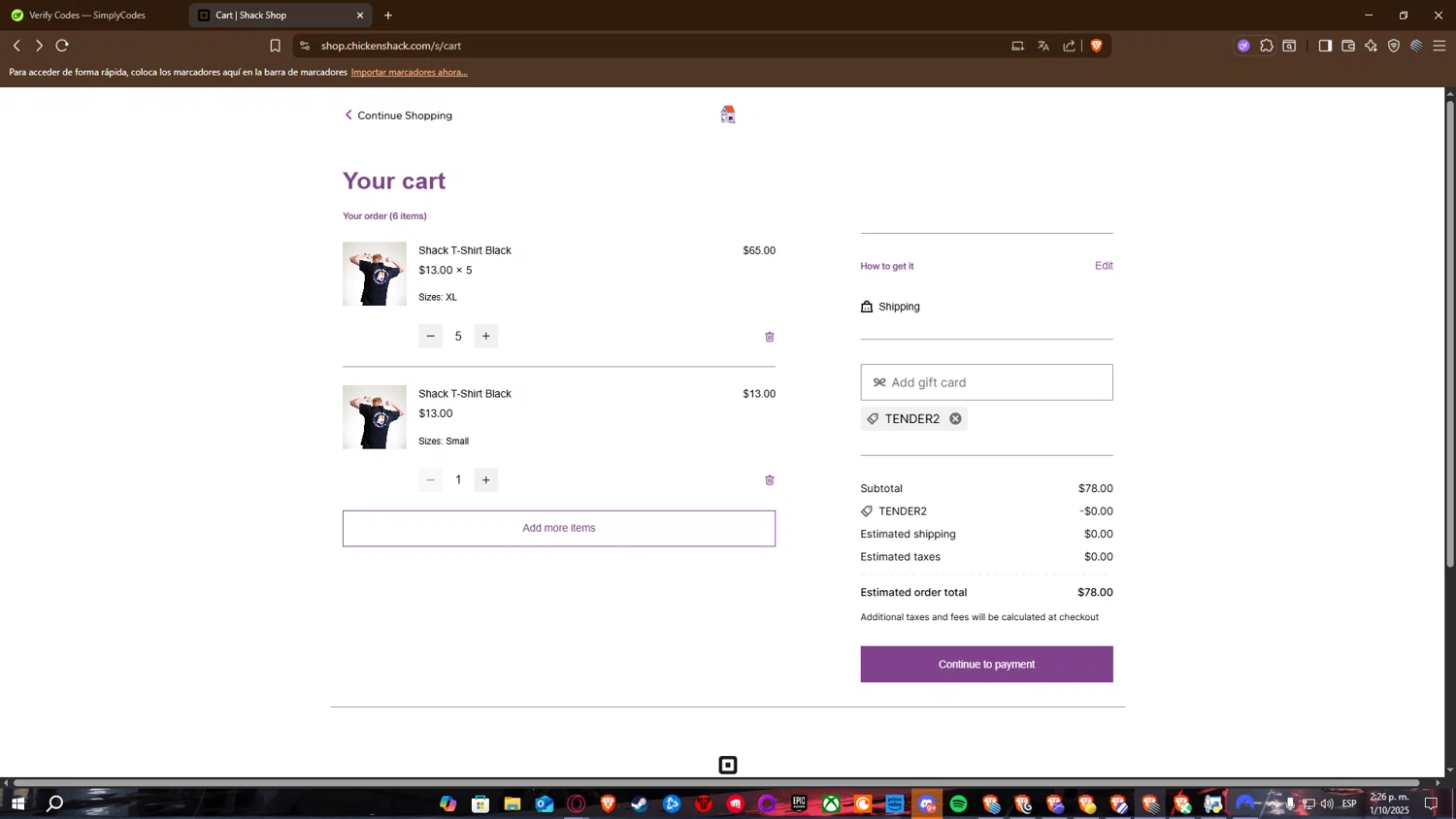
Task: Click the Estimated order total $78.00
Action: point(1095,592)
